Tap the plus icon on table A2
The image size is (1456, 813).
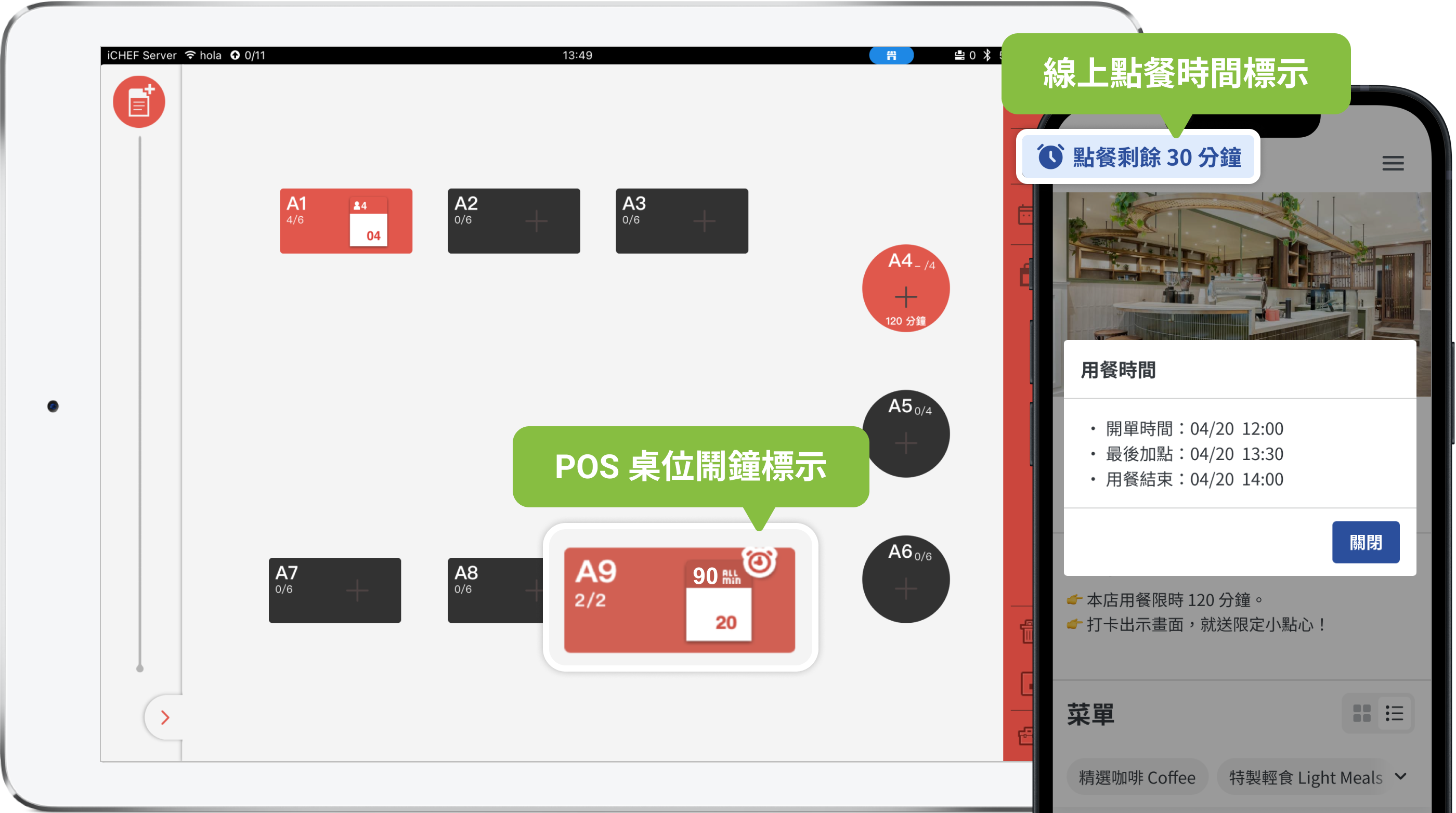tap(536, 221)
